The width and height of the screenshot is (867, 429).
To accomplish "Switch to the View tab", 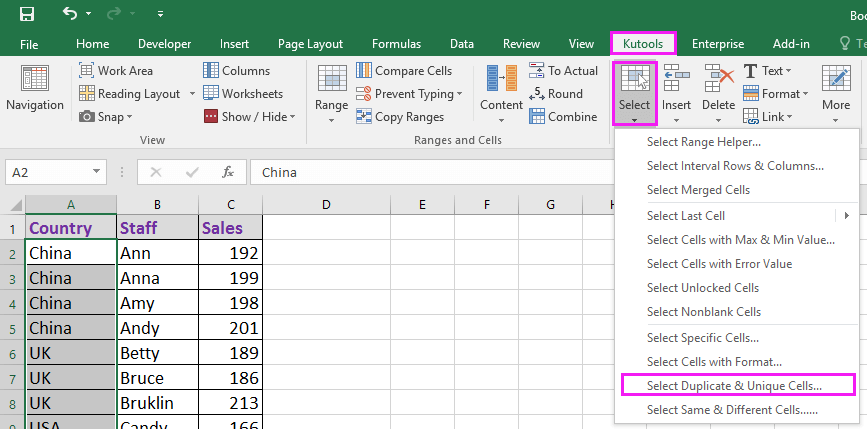I will (x=581, y=44).
